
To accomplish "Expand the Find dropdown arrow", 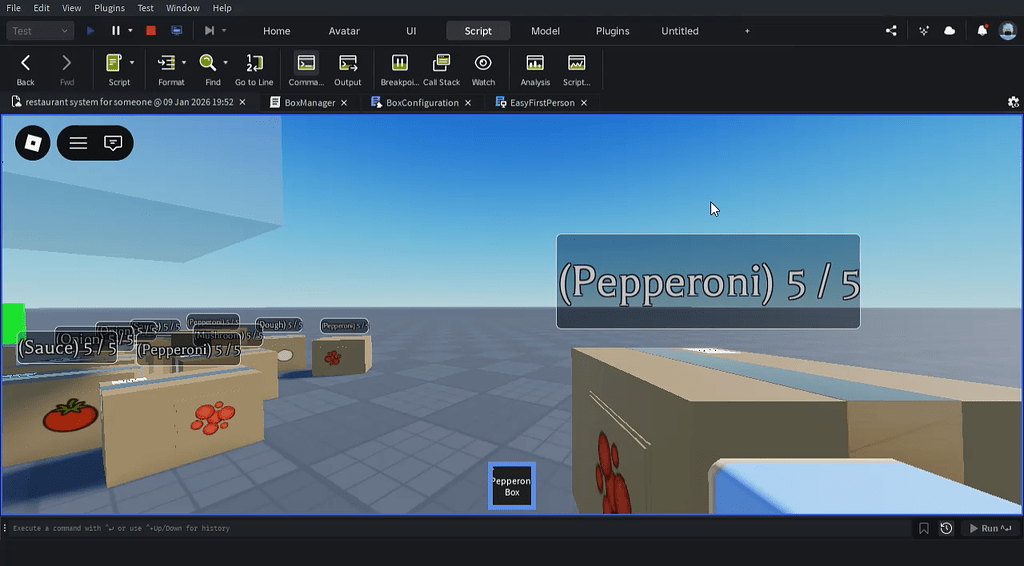I will tap(225, 63).
